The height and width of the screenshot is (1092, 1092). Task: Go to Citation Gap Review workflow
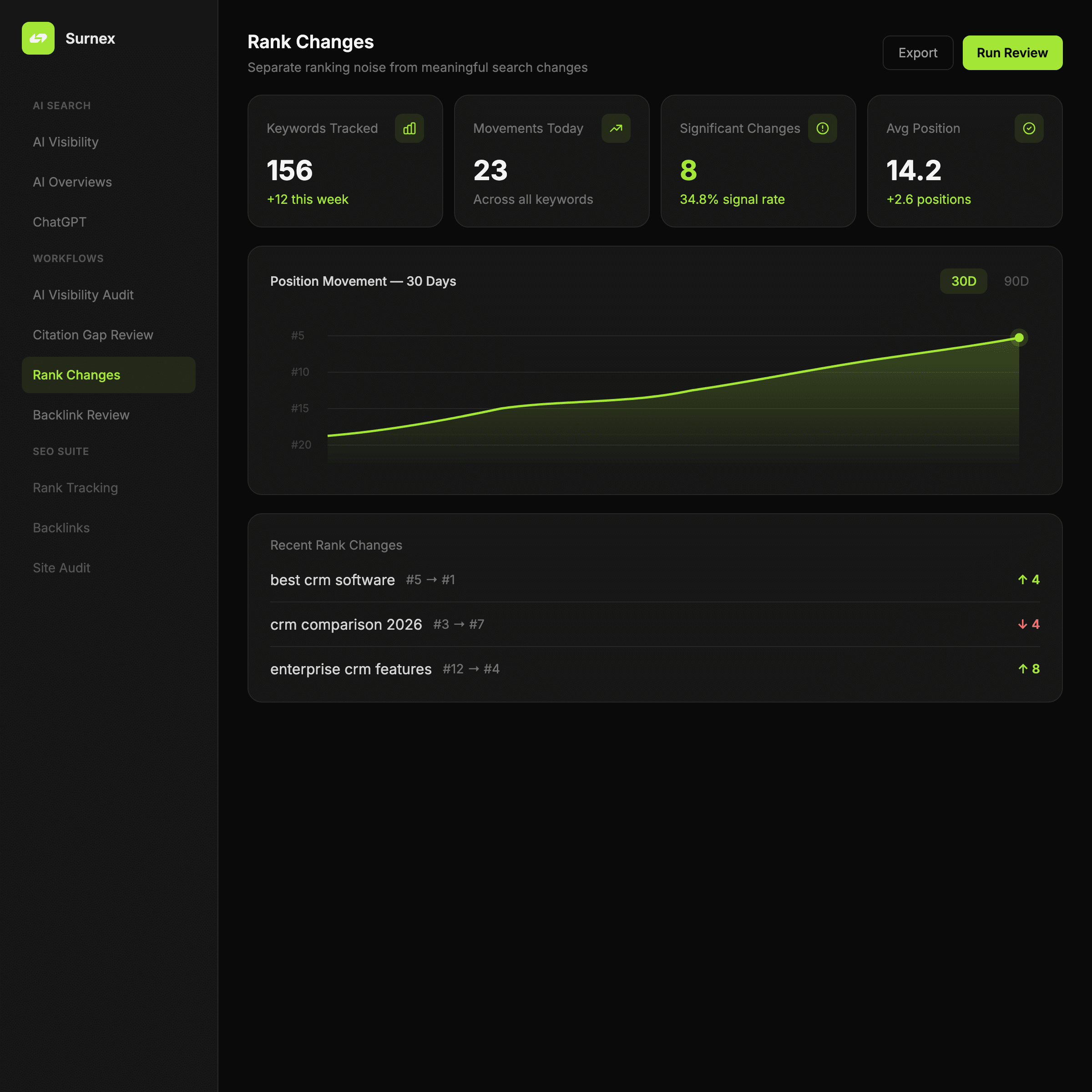[x=93, y=334]
